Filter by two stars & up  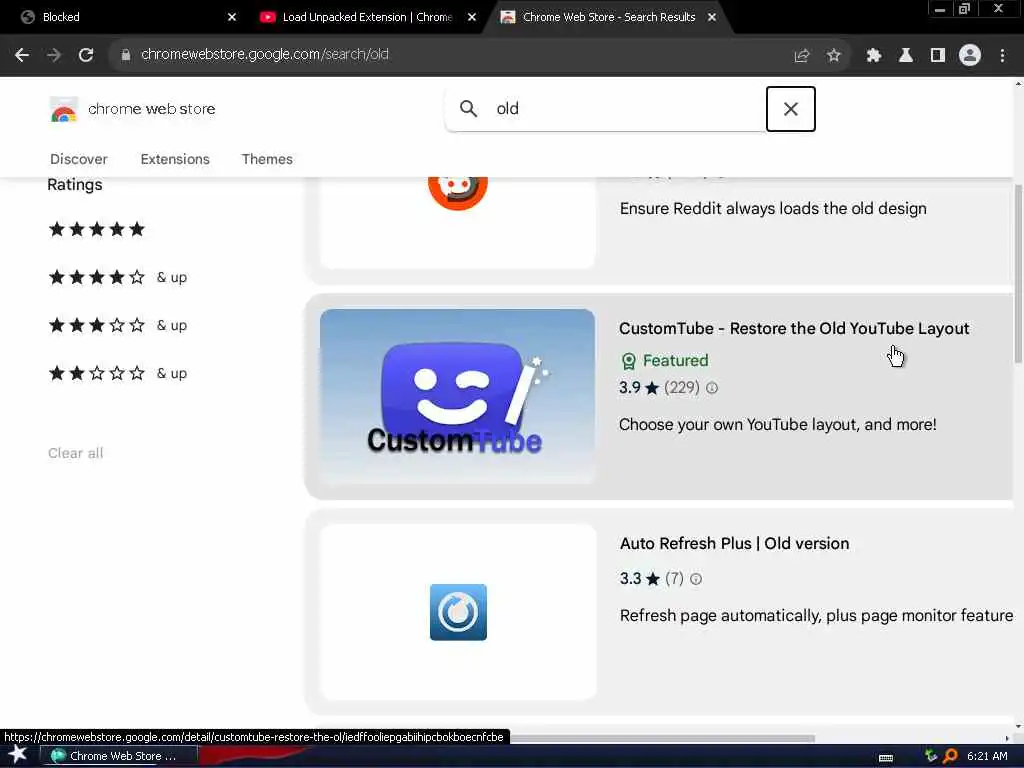118,374
